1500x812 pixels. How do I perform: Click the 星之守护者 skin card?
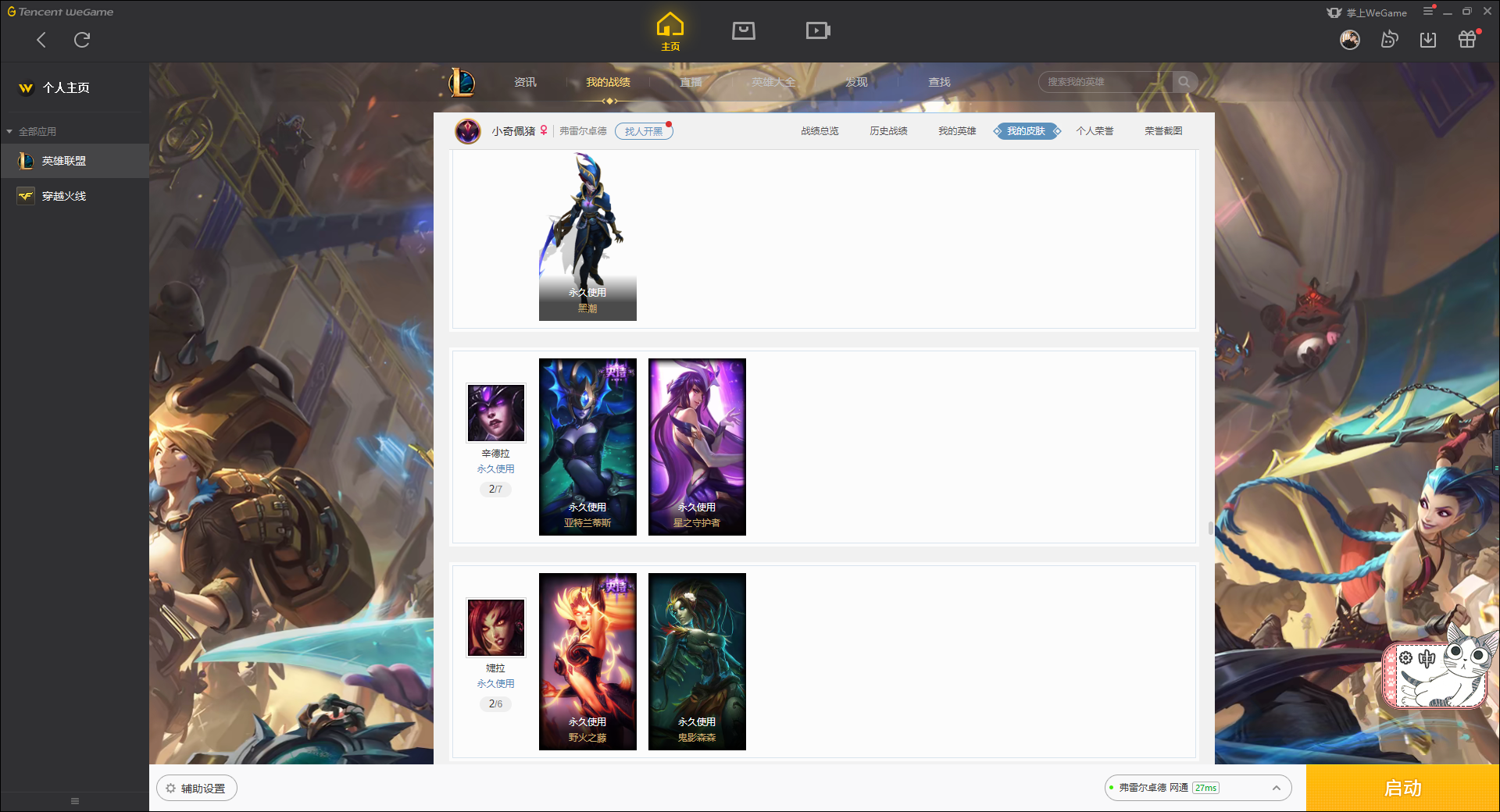697,447
